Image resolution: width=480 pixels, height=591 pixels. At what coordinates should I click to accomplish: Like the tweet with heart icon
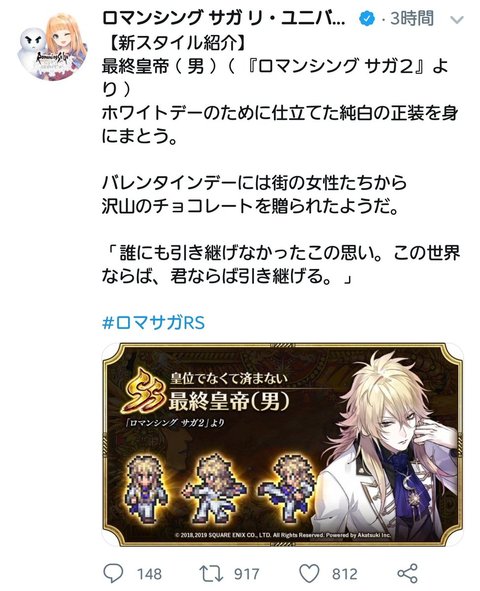click(x=309, y=574)
